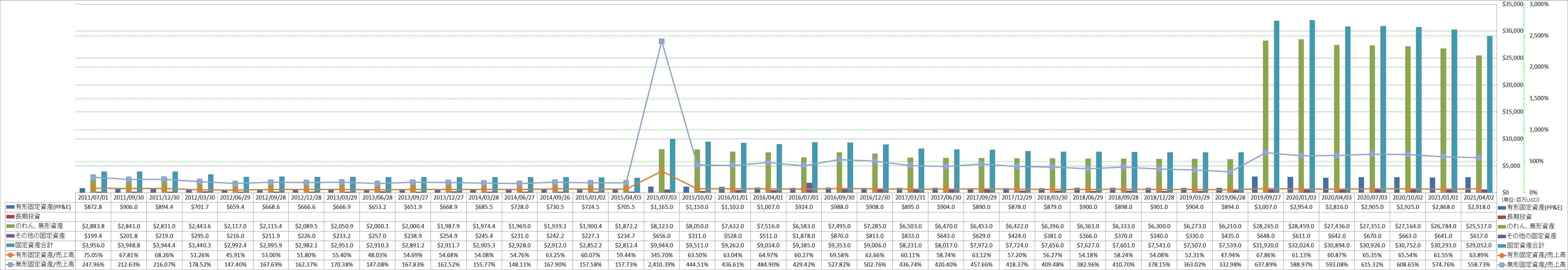1568x270 pixels.
Task: Select the 45.91% ratio cell
Action: tap(235, 255)
